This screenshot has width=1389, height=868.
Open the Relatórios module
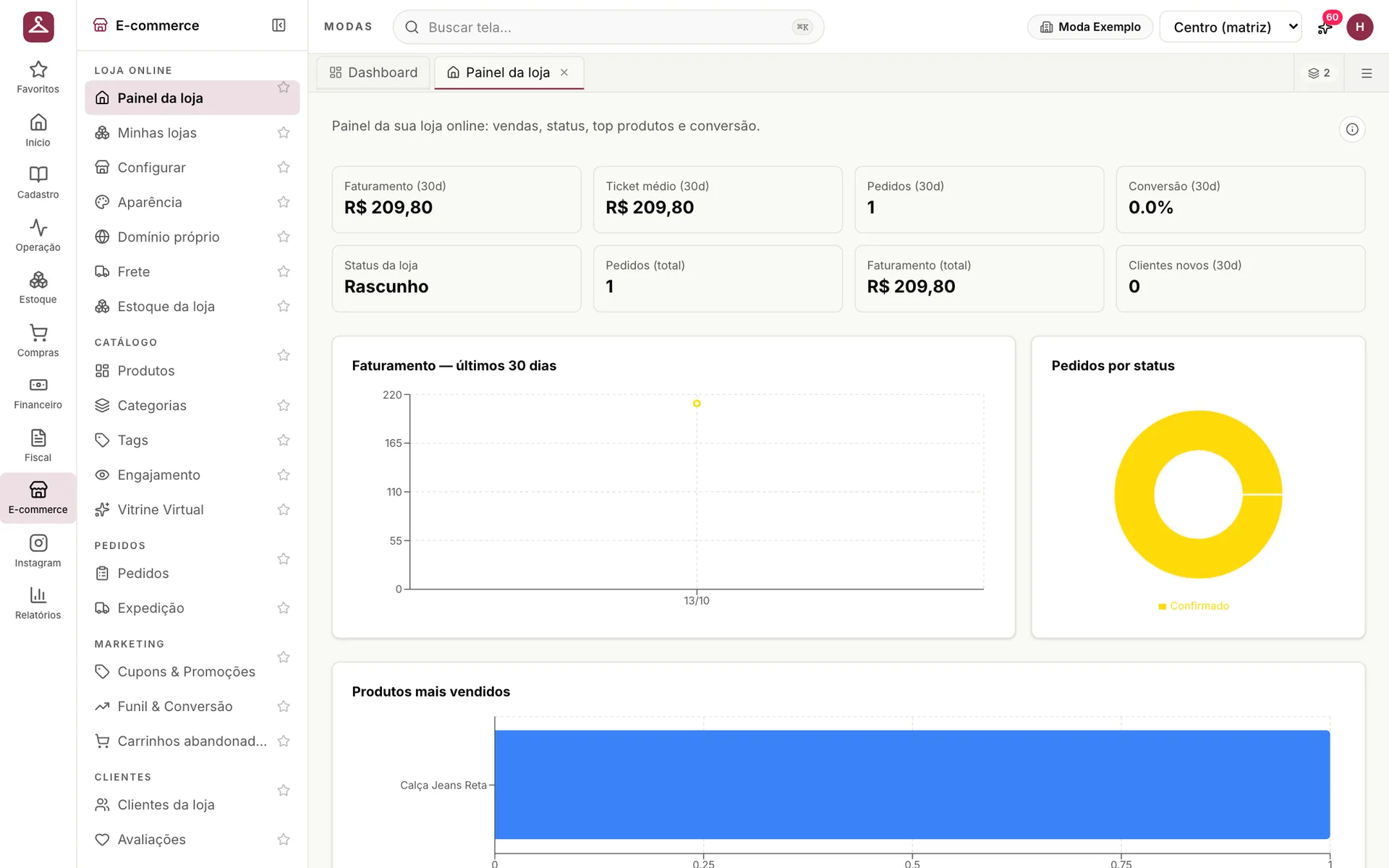pos(38,604)
